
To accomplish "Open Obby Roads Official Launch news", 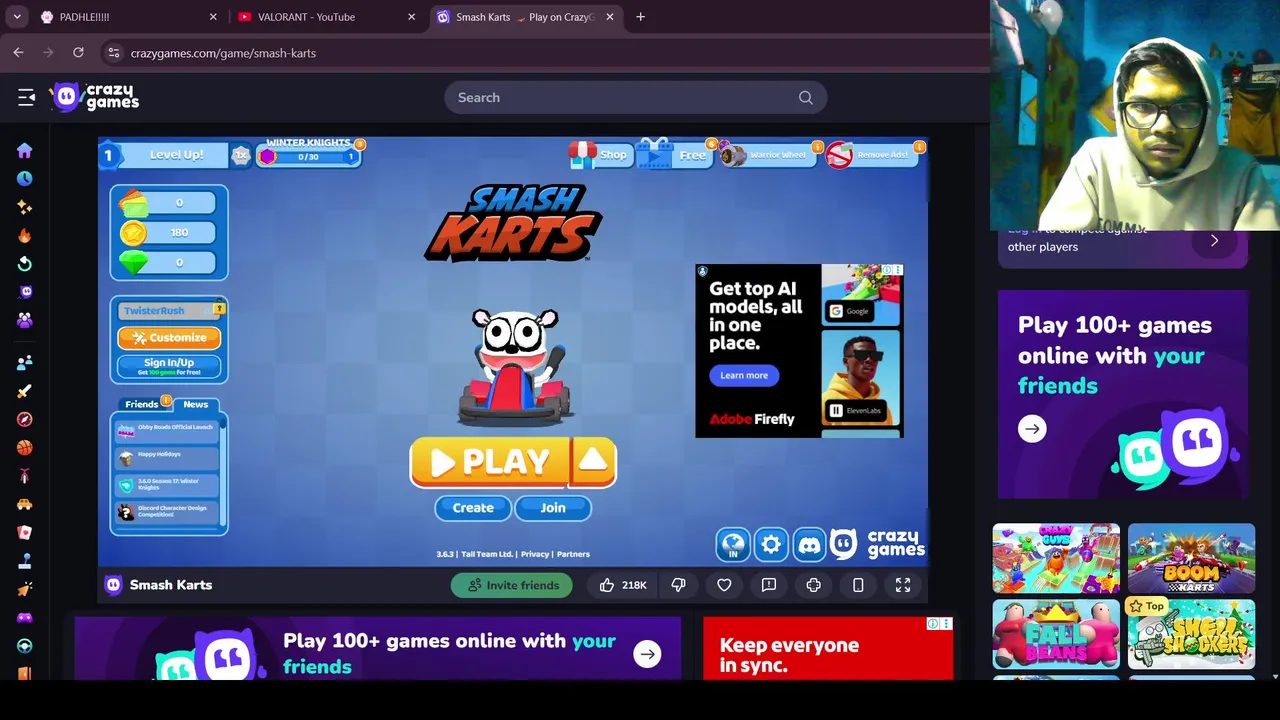I will (x=166, y=430).
